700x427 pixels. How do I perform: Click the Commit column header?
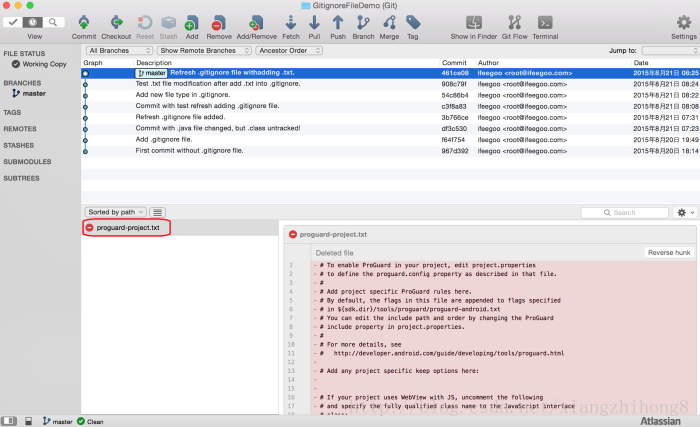click(x=454, y=63)
